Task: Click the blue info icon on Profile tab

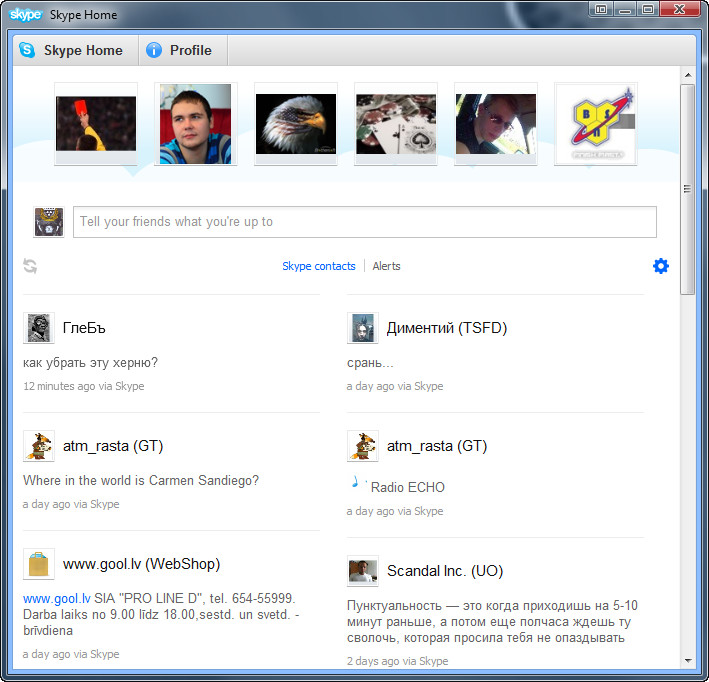Action: 154,50
